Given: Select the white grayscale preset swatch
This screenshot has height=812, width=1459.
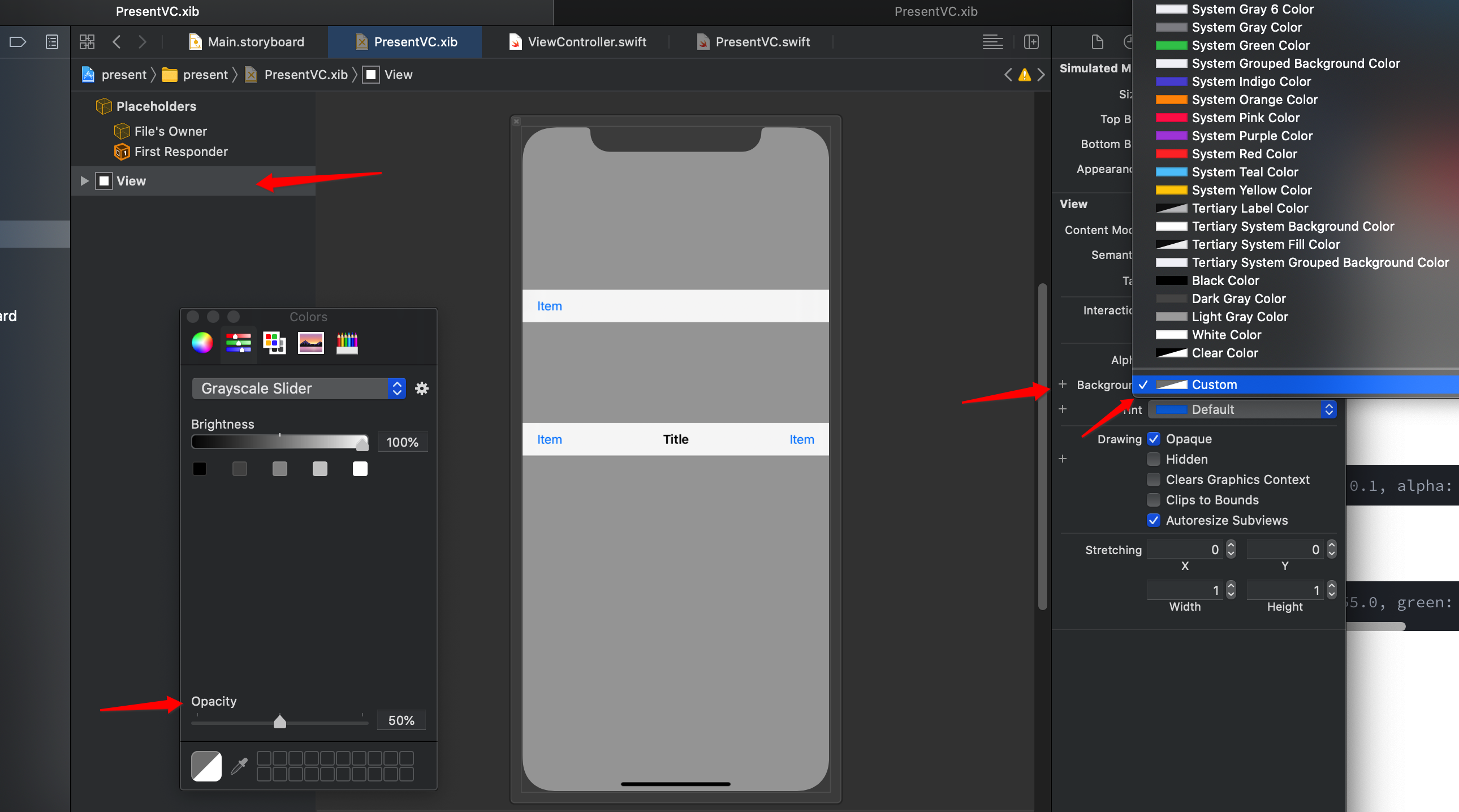Looking at the screenshot, I should tap(360, 469).
